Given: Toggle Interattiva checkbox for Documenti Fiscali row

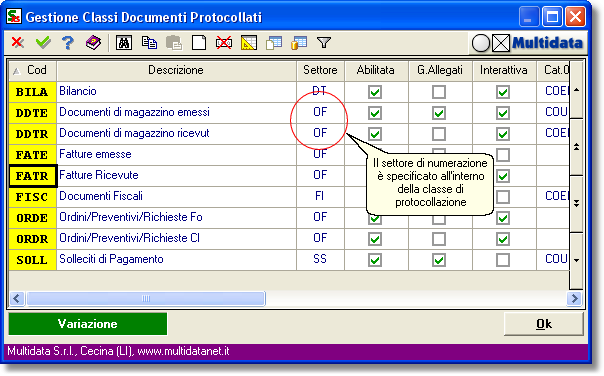Looking at the screenshot, I should pos(503,197).
